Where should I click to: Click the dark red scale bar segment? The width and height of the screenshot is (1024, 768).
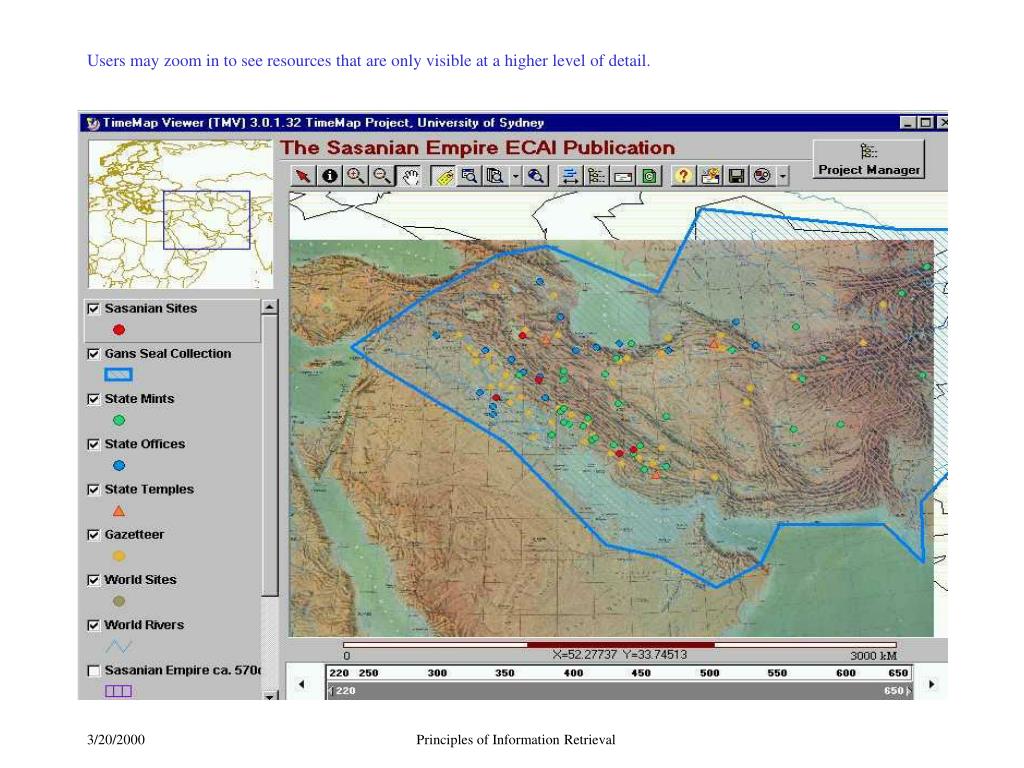click(x=620, y=645)
